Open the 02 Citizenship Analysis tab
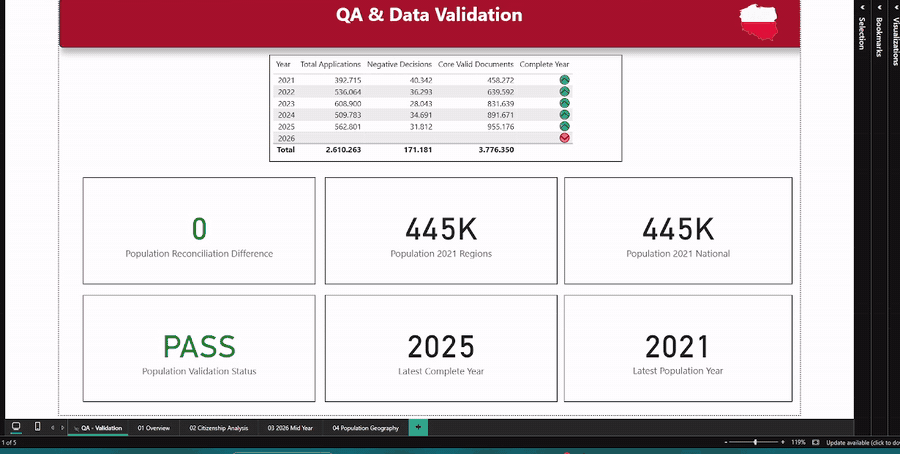Screen dimensions: 900x454 219,428
